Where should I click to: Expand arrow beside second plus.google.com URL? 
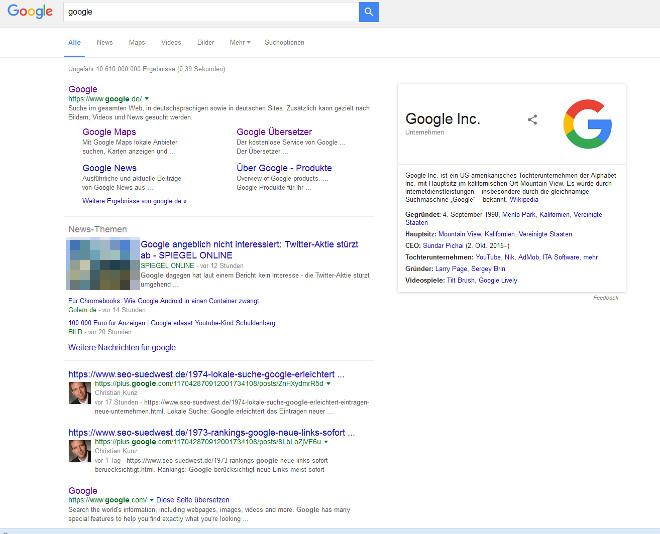tap(326, 442)
